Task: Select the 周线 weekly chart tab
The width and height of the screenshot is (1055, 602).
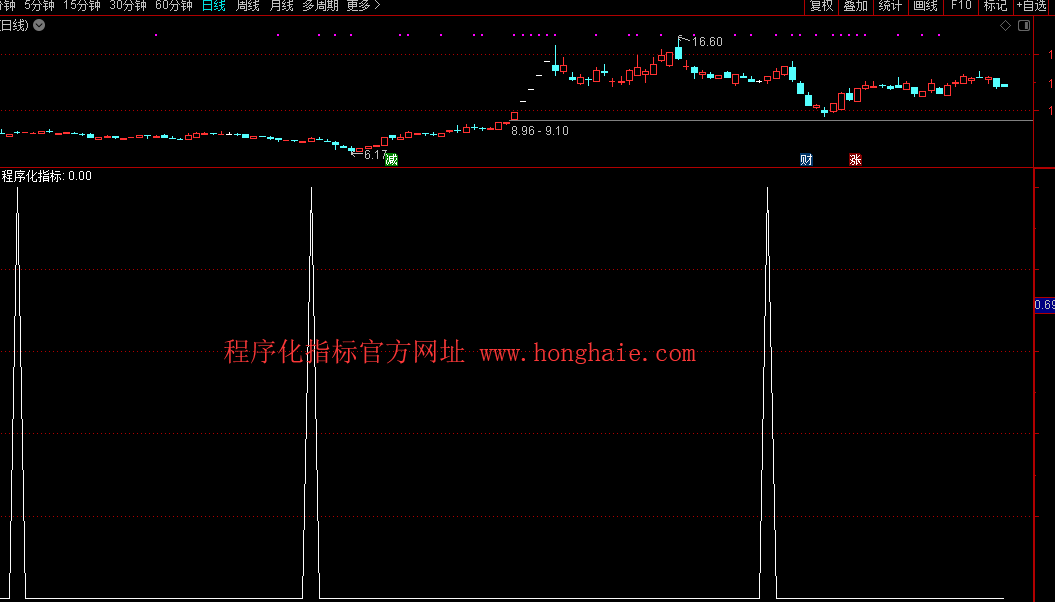Action: point(247,6)
